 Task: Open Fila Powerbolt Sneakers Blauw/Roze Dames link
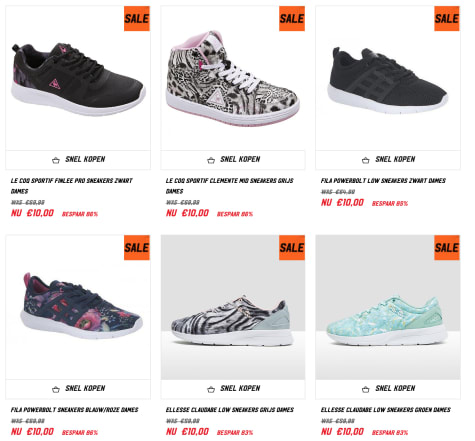tap(74, 410)
